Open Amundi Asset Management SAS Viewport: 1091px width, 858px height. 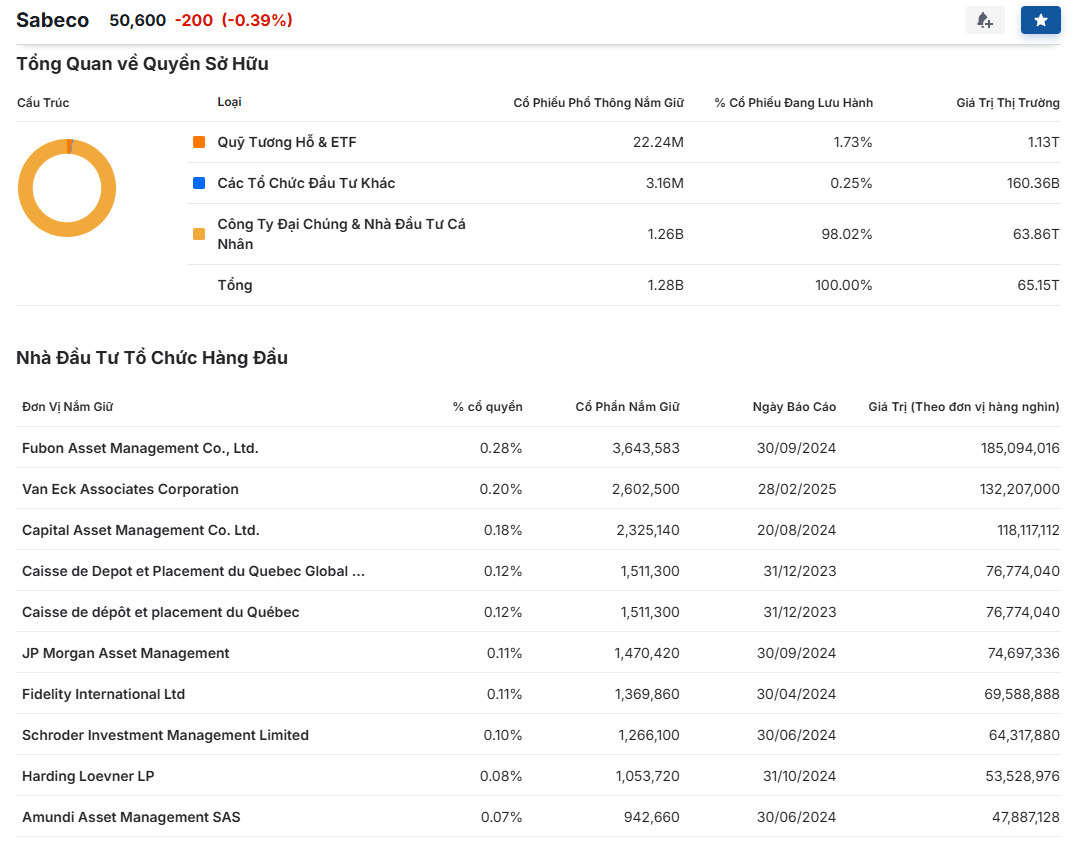[132, 818]
